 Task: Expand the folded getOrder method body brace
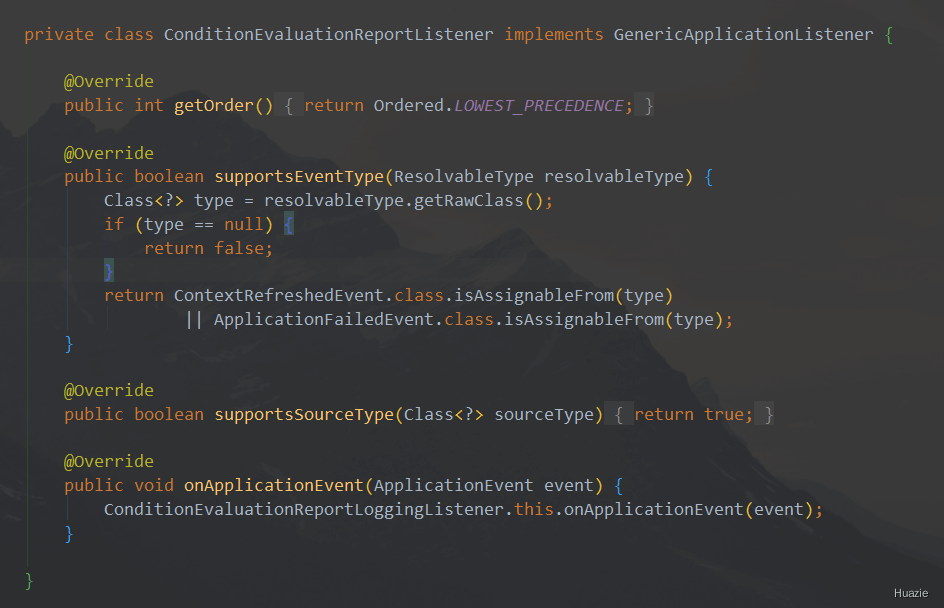(288, 105)
